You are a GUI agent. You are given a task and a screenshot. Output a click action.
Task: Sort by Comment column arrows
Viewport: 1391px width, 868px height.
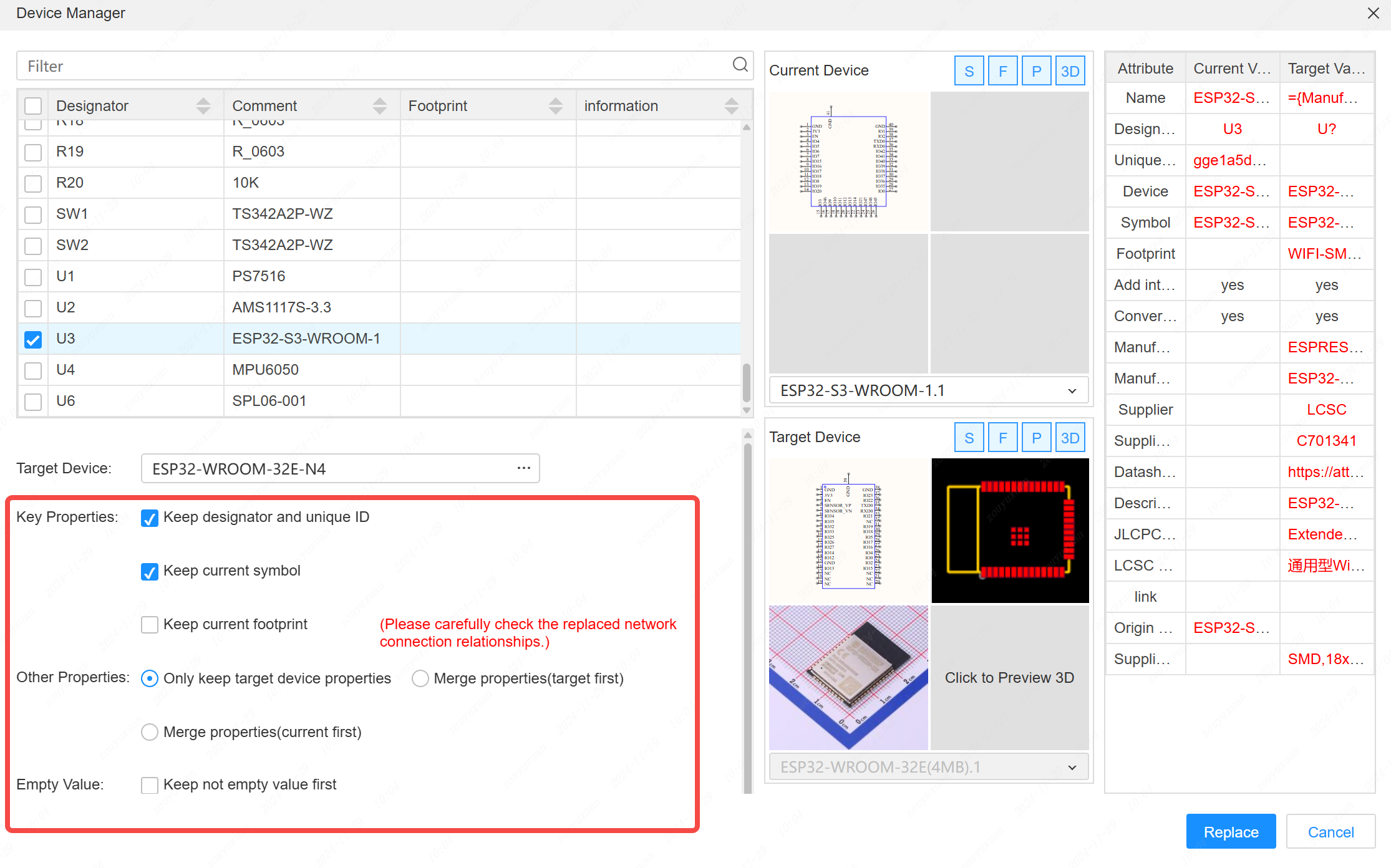point(379,106)
